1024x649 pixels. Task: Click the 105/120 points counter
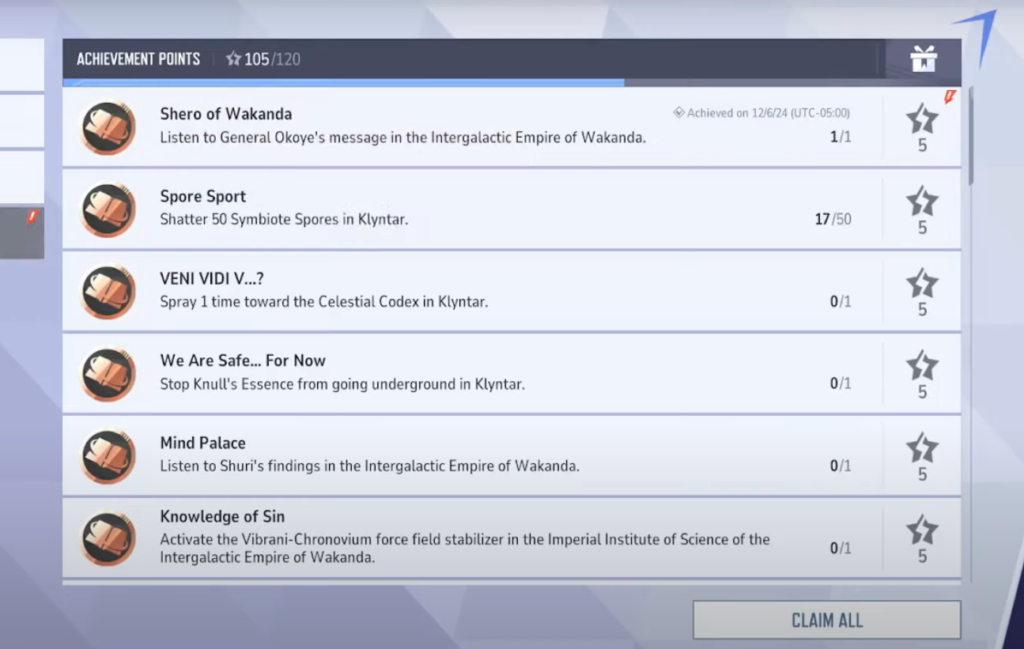[x=272, y=59]
